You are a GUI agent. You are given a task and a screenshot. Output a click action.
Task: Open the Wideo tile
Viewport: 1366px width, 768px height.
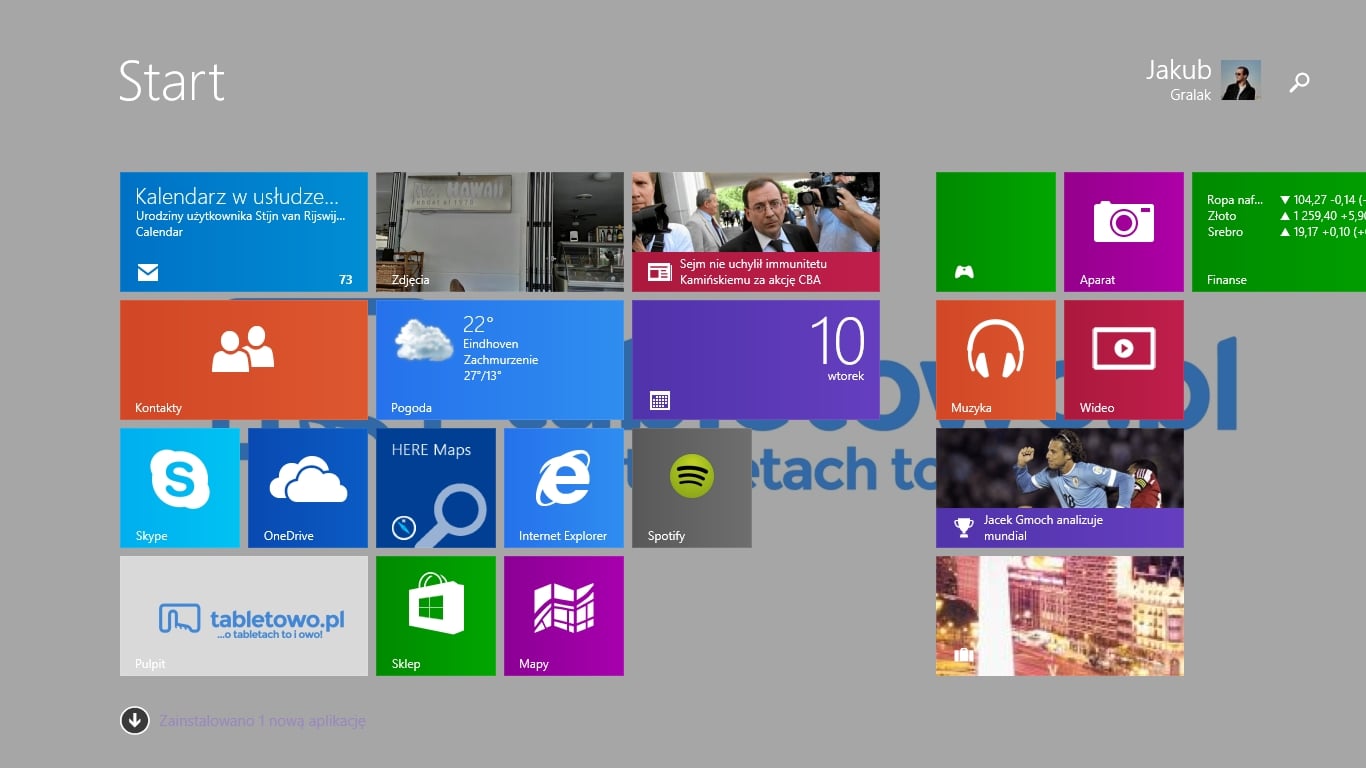click(1124, 360)
